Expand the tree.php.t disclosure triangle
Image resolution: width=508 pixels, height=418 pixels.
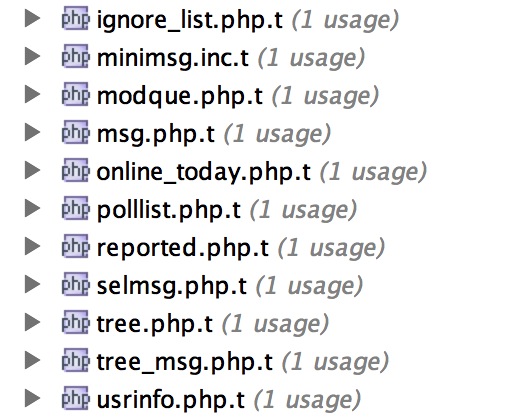pos(32,322)
